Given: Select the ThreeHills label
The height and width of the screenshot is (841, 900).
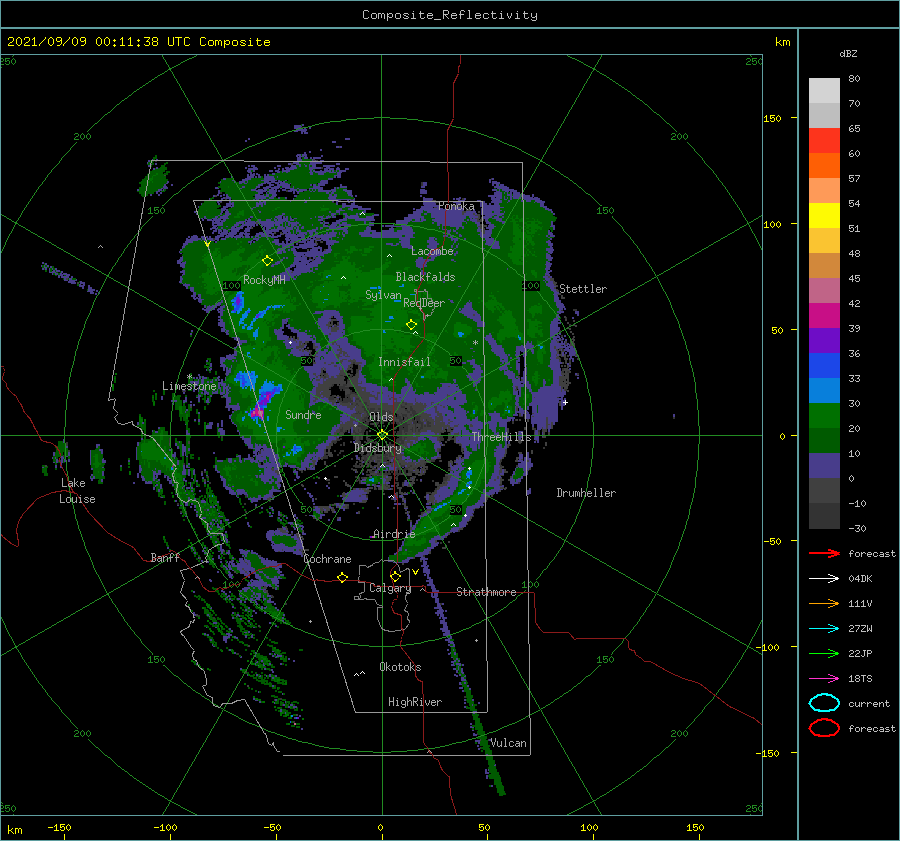Looking at the screenshot, I should coord(502,437).
